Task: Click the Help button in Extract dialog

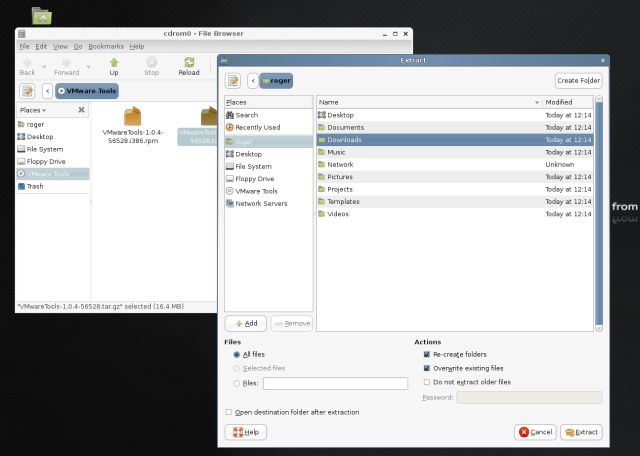Action: tap(246, 432)
